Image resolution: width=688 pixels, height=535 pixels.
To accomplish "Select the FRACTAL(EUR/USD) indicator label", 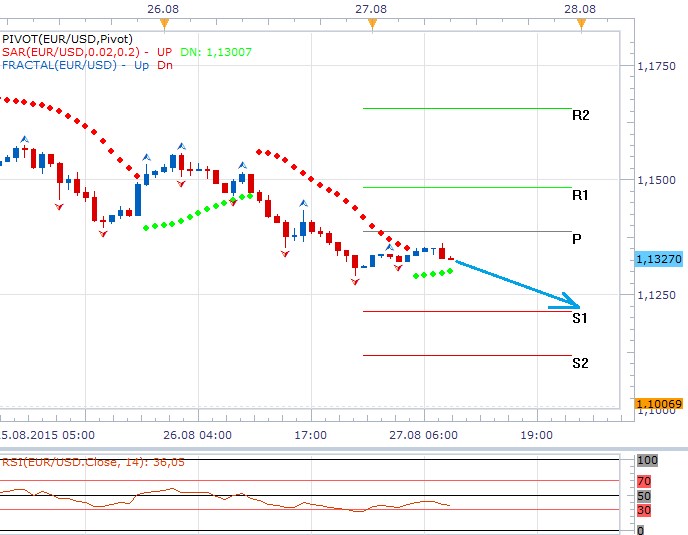I will click(56, 65).
